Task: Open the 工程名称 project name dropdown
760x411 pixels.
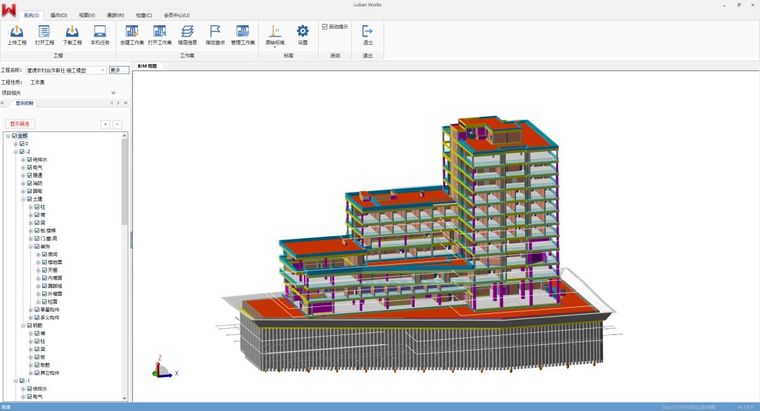Action: 102,70
